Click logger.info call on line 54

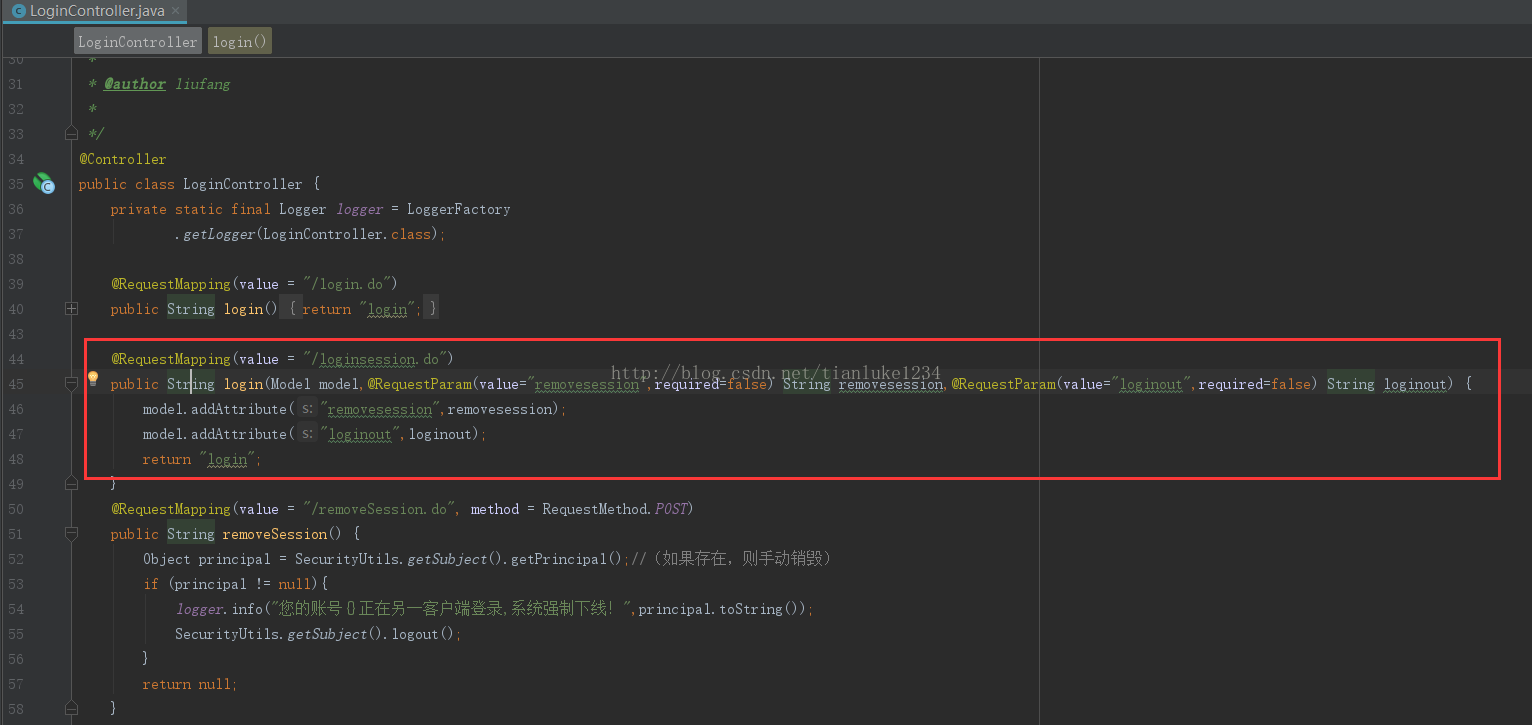coord(219,609)
